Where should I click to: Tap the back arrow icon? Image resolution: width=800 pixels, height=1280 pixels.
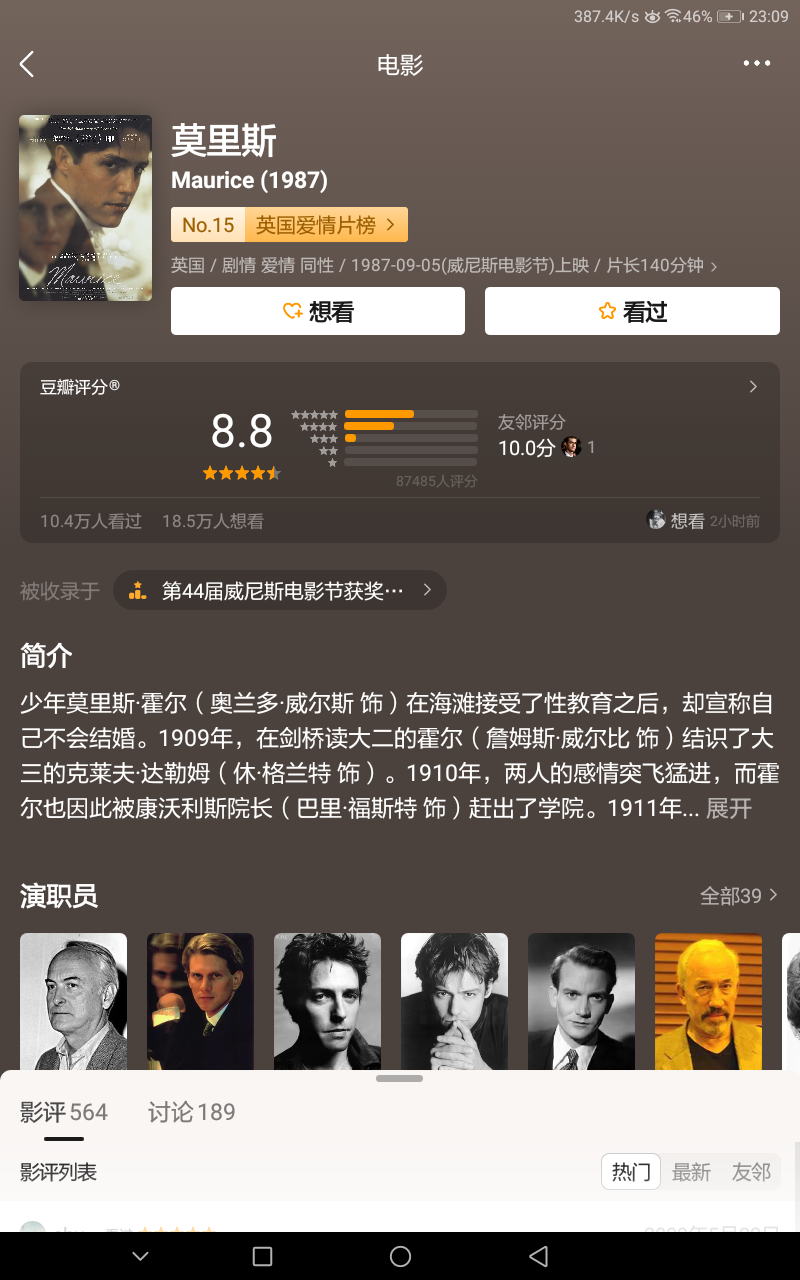27,64
